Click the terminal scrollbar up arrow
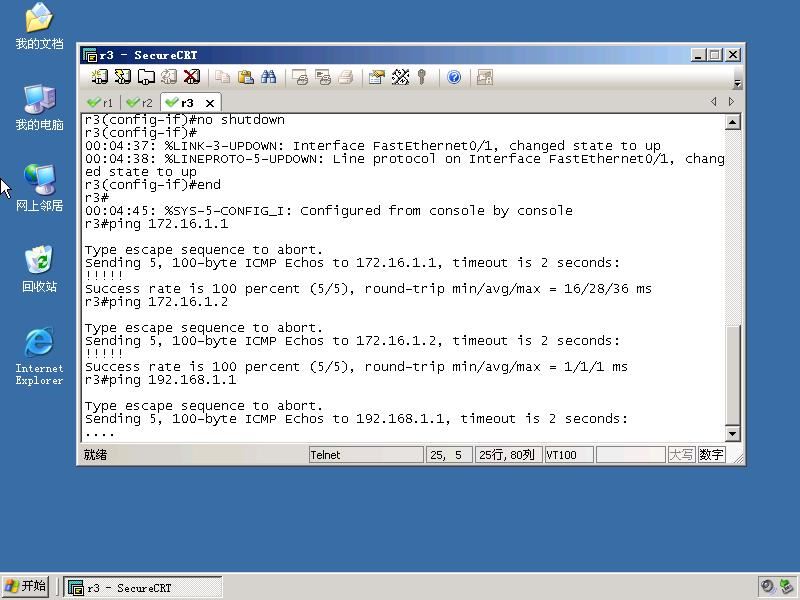 tap(733, 122)
